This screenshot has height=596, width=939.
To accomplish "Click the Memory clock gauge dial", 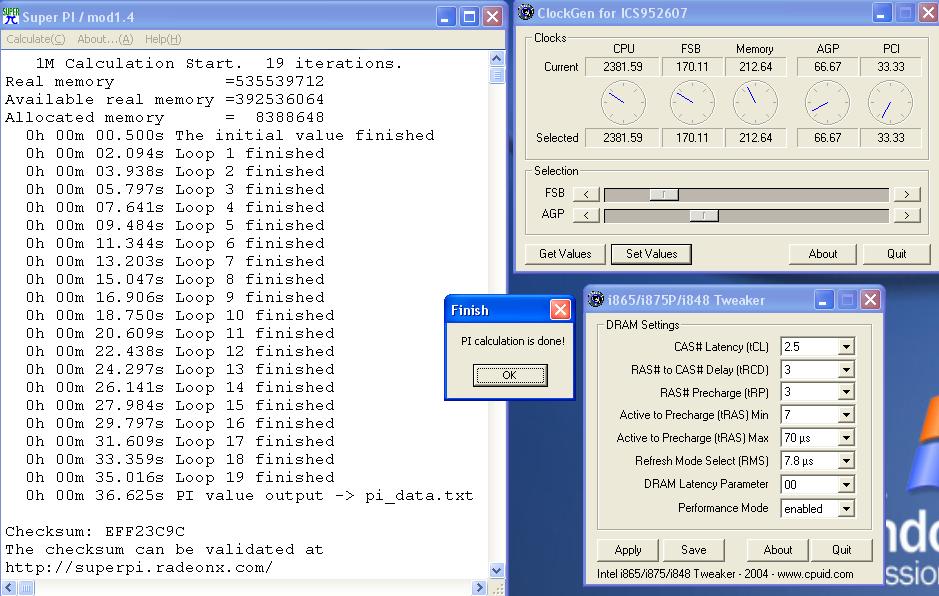I will [x=755, y=102].
